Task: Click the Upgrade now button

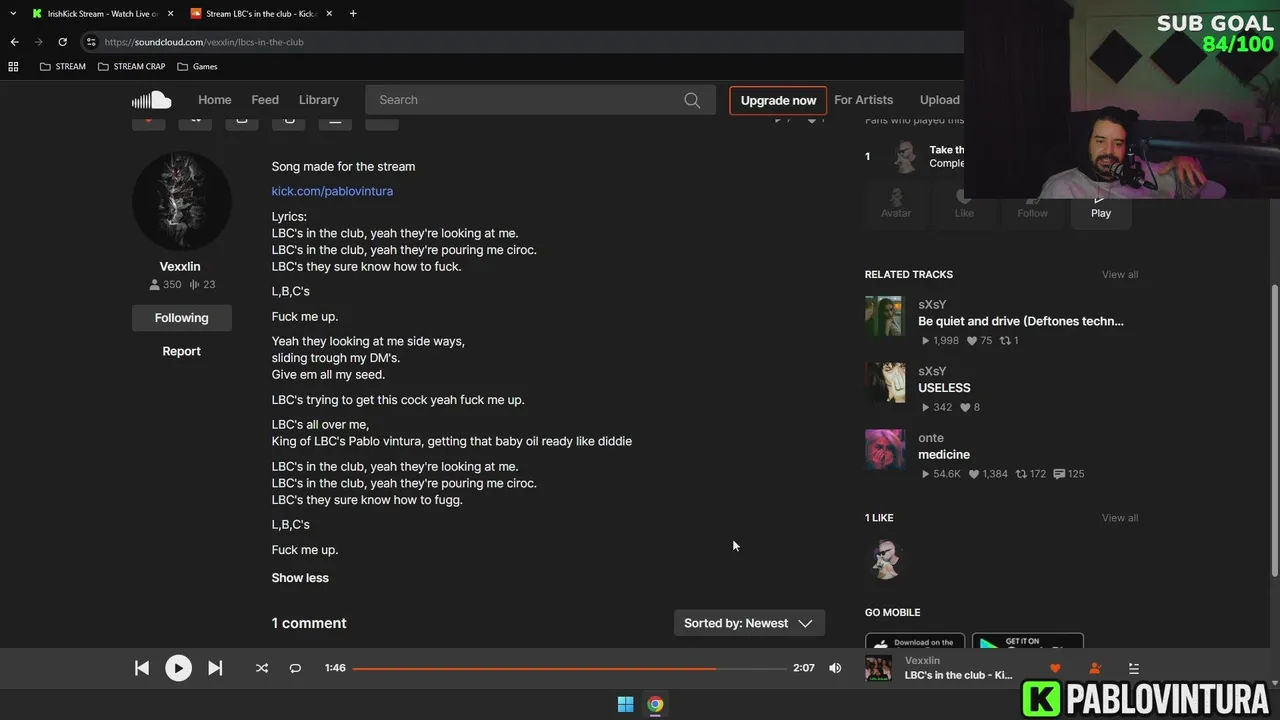Action: 778,100
